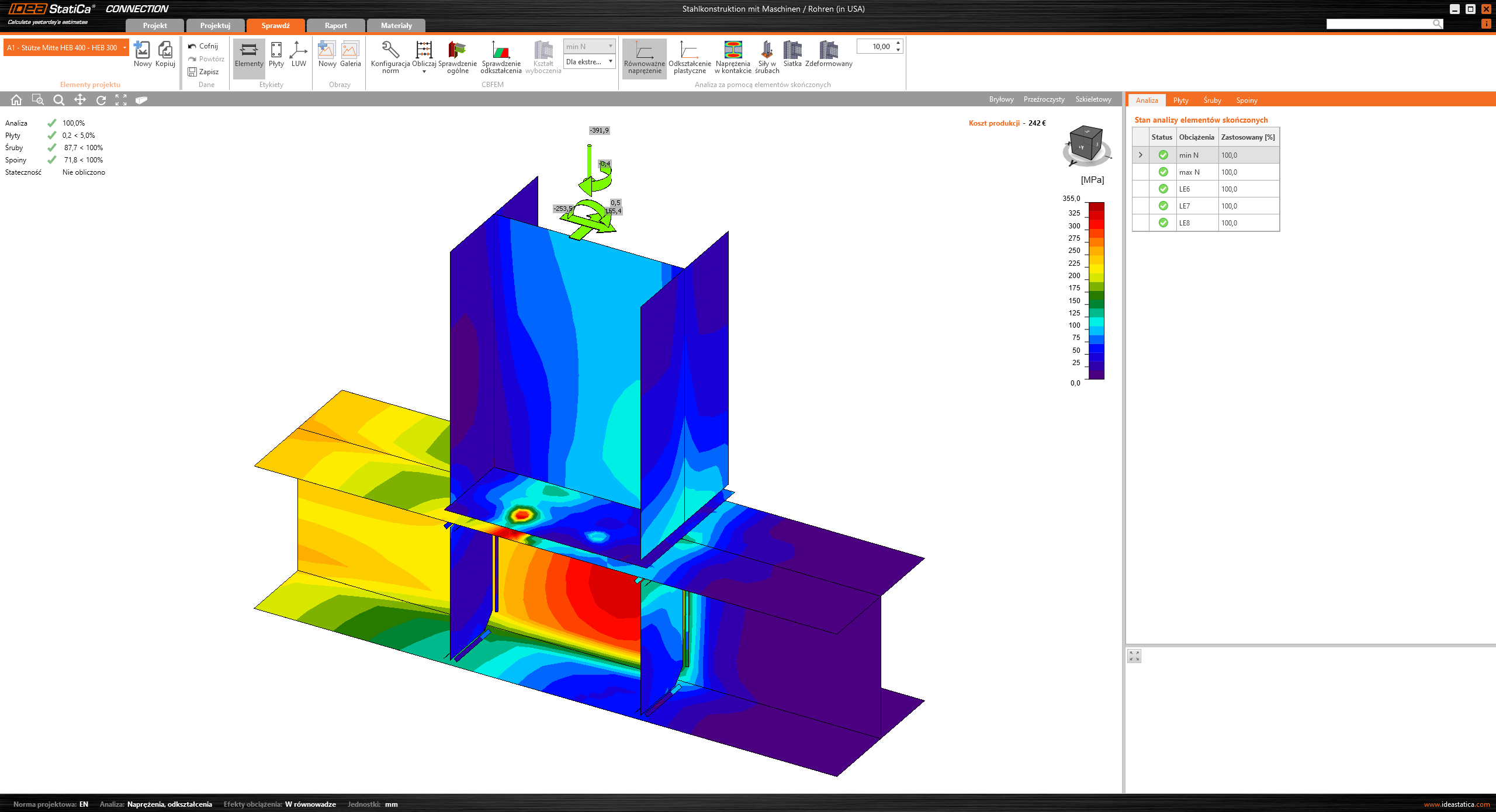Click the fit-all view icon
1496x812 pixels.
point(121,100)
